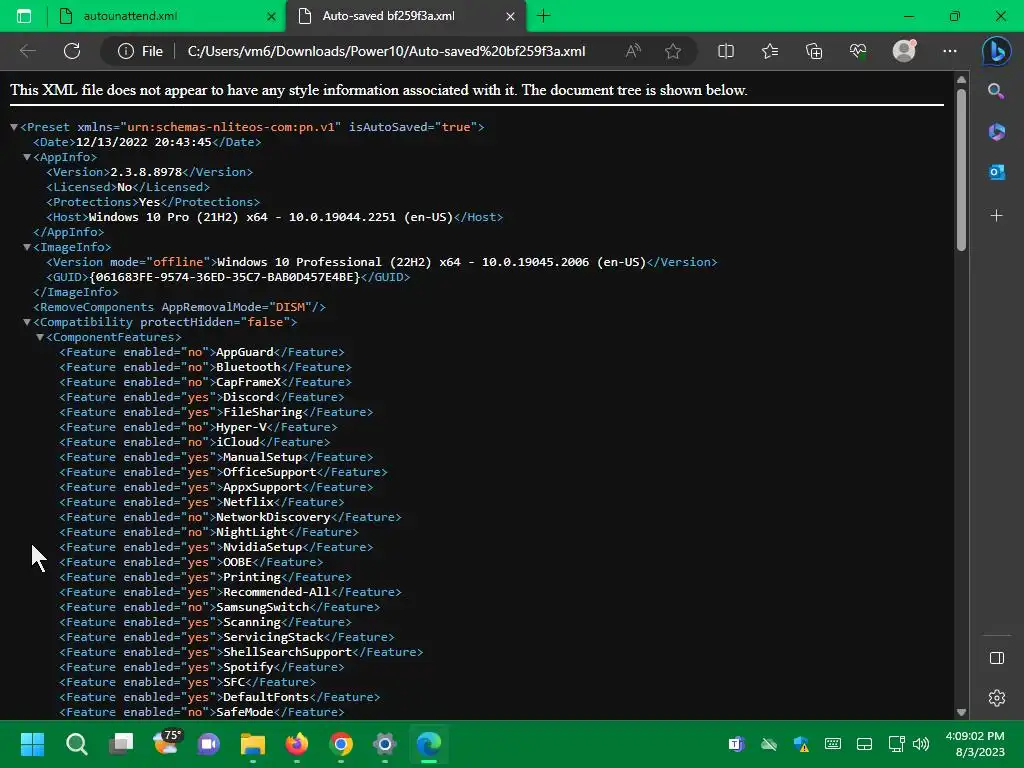Open sidebar Search tool

(996, 91)
